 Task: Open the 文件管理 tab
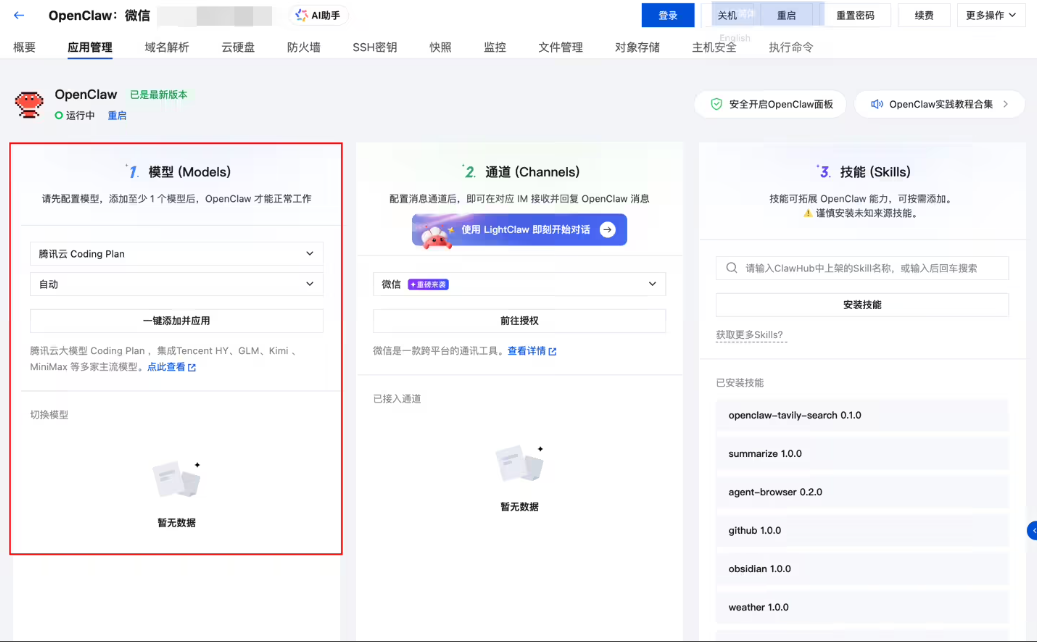coord(560,47)
